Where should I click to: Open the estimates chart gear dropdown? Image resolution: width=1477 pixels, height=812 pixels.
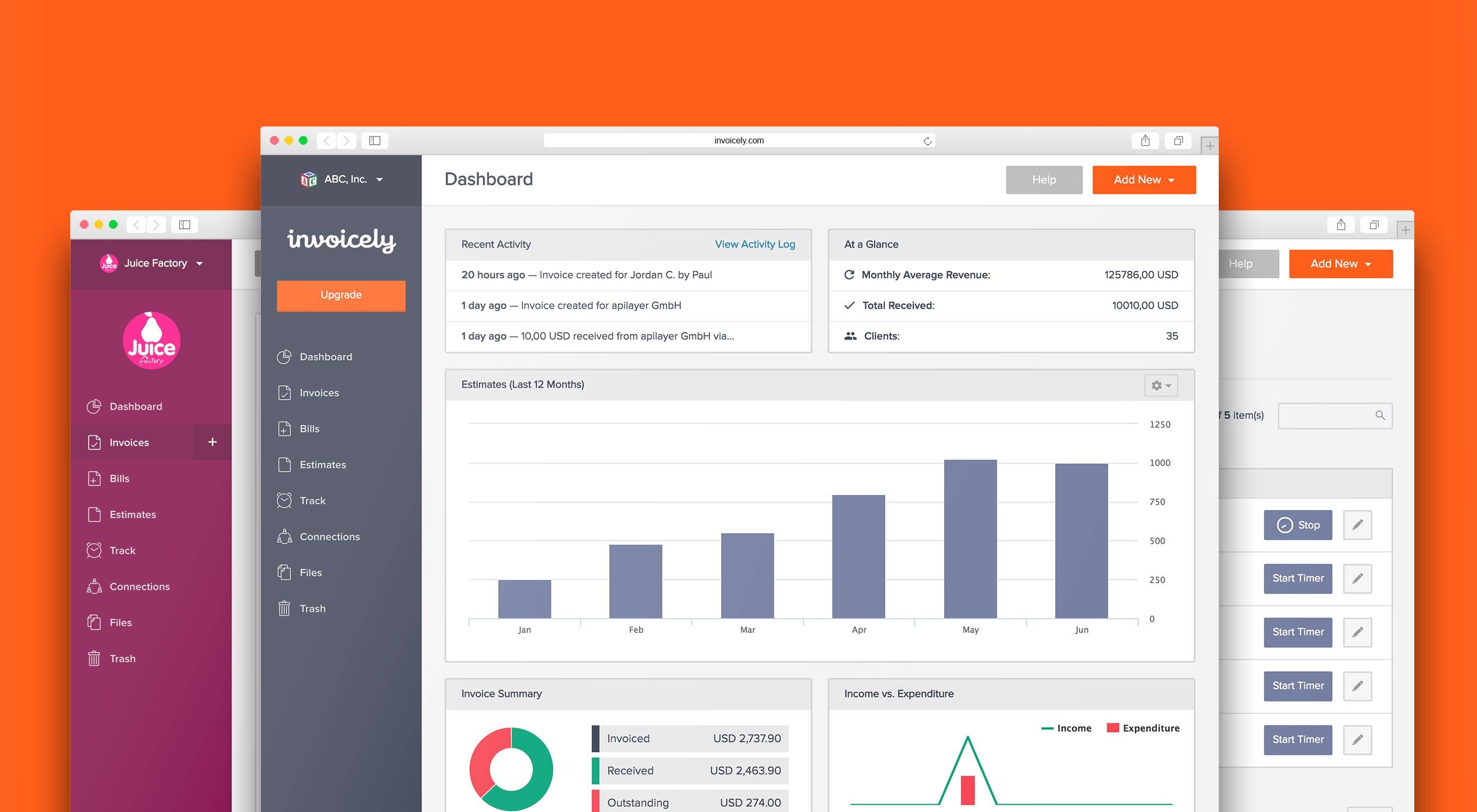pyautogui.click(x=1160, y=386)
